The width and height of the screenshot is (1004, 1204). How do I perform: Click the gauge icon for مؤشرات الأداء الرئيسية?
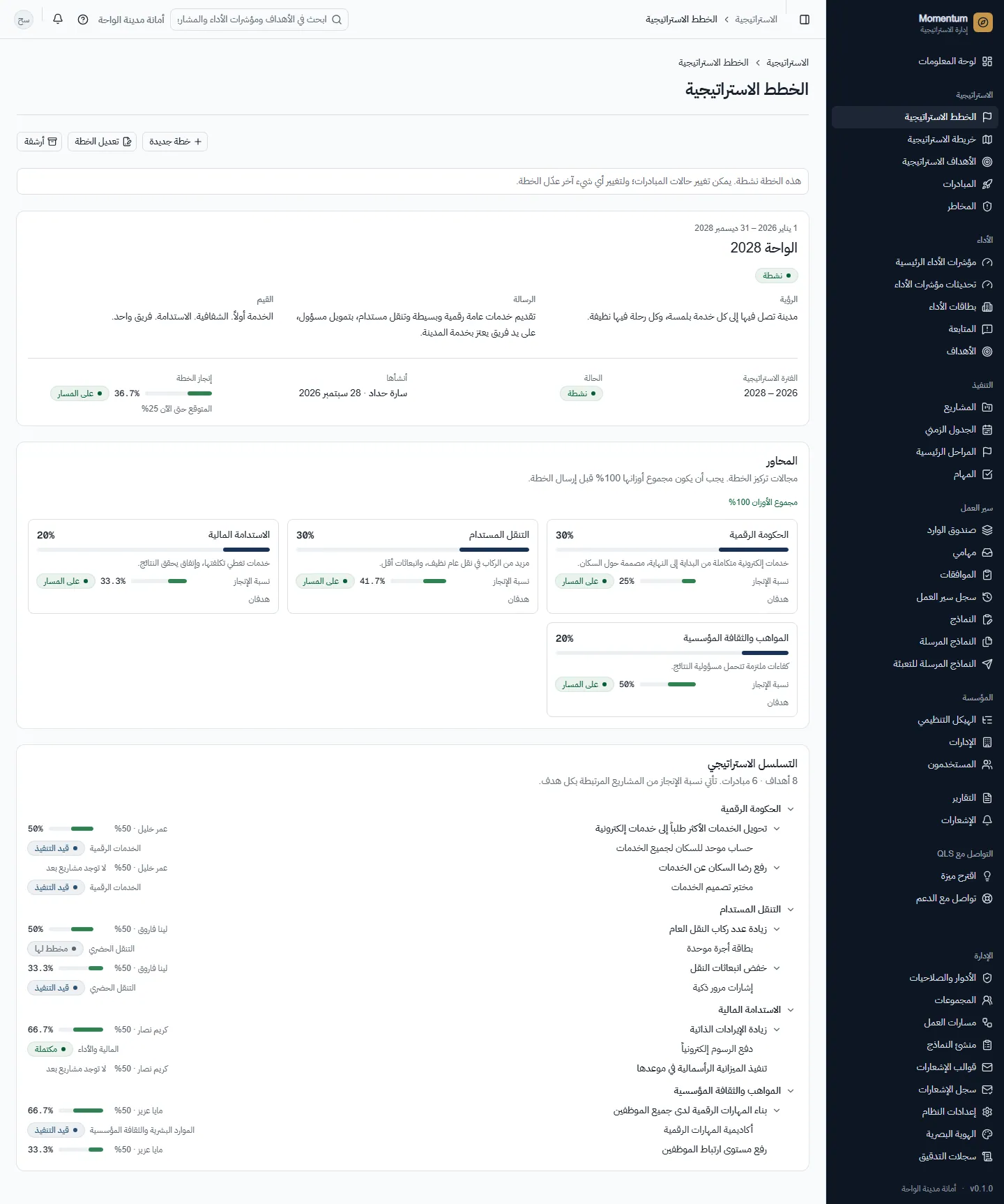click(987, 262)
